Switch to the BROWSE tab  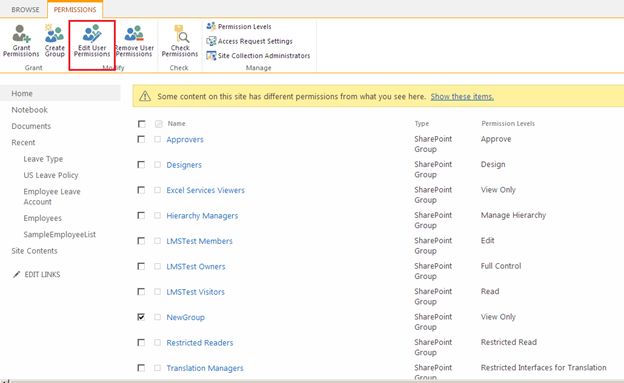25,10
